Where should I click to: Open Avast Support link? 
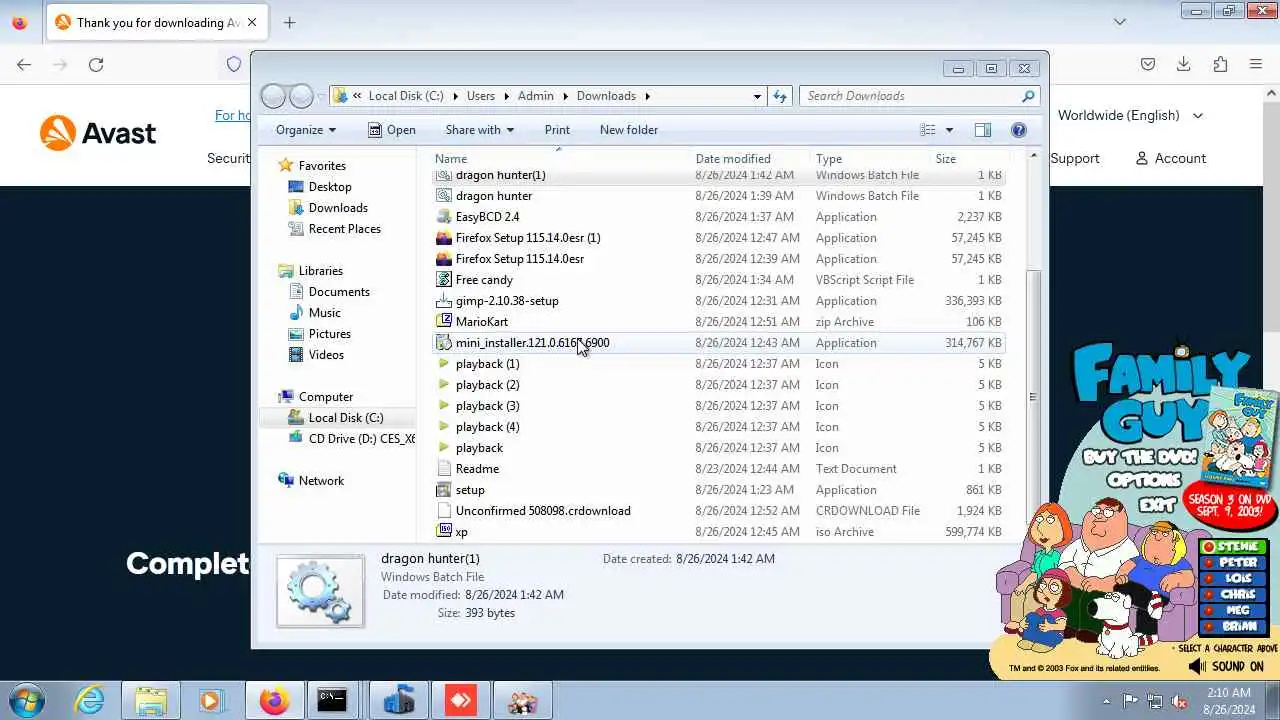[1075, 158]
